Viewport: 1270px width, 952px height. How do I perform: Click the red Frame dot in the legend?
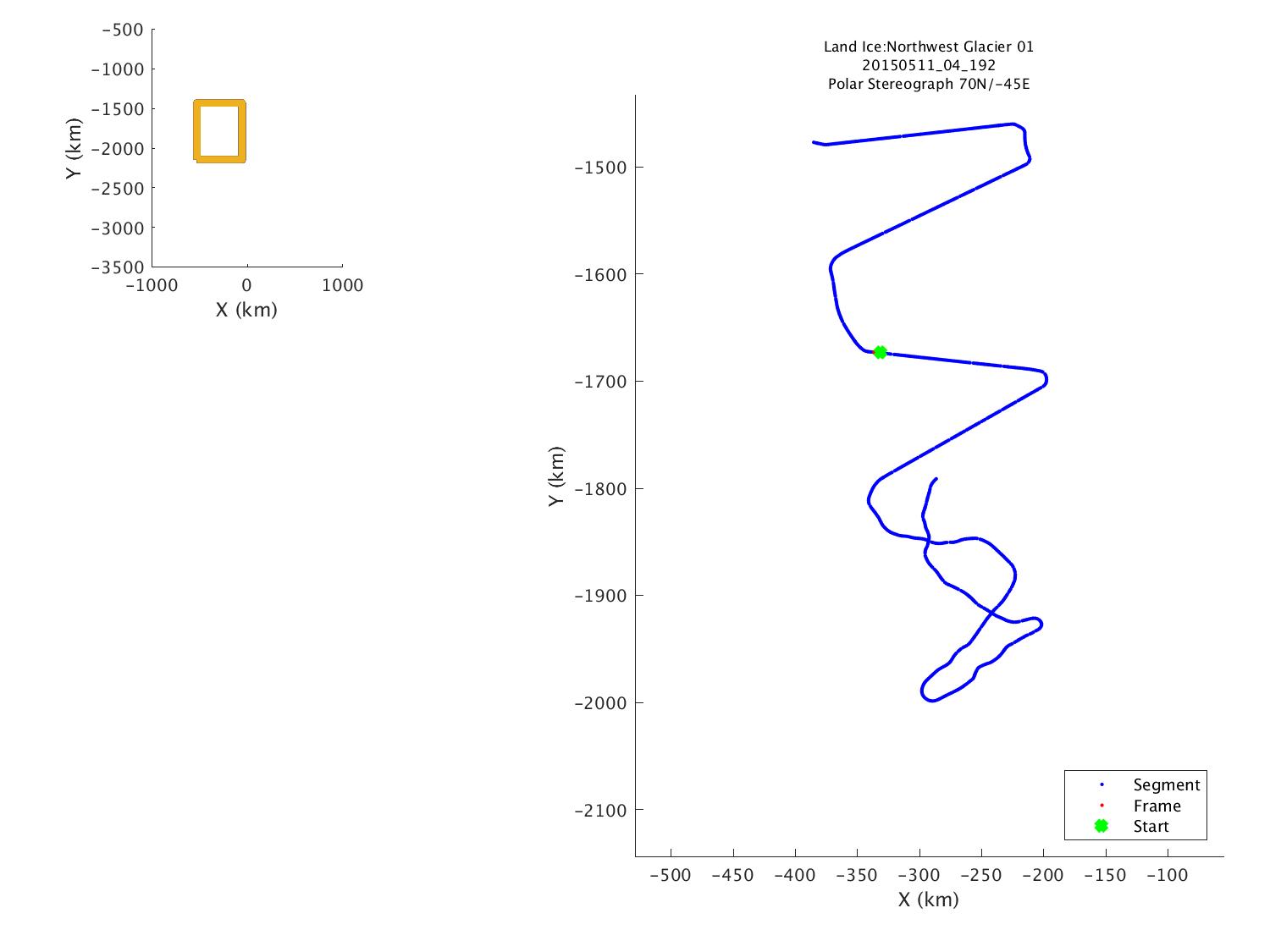tap(1101, 806)
